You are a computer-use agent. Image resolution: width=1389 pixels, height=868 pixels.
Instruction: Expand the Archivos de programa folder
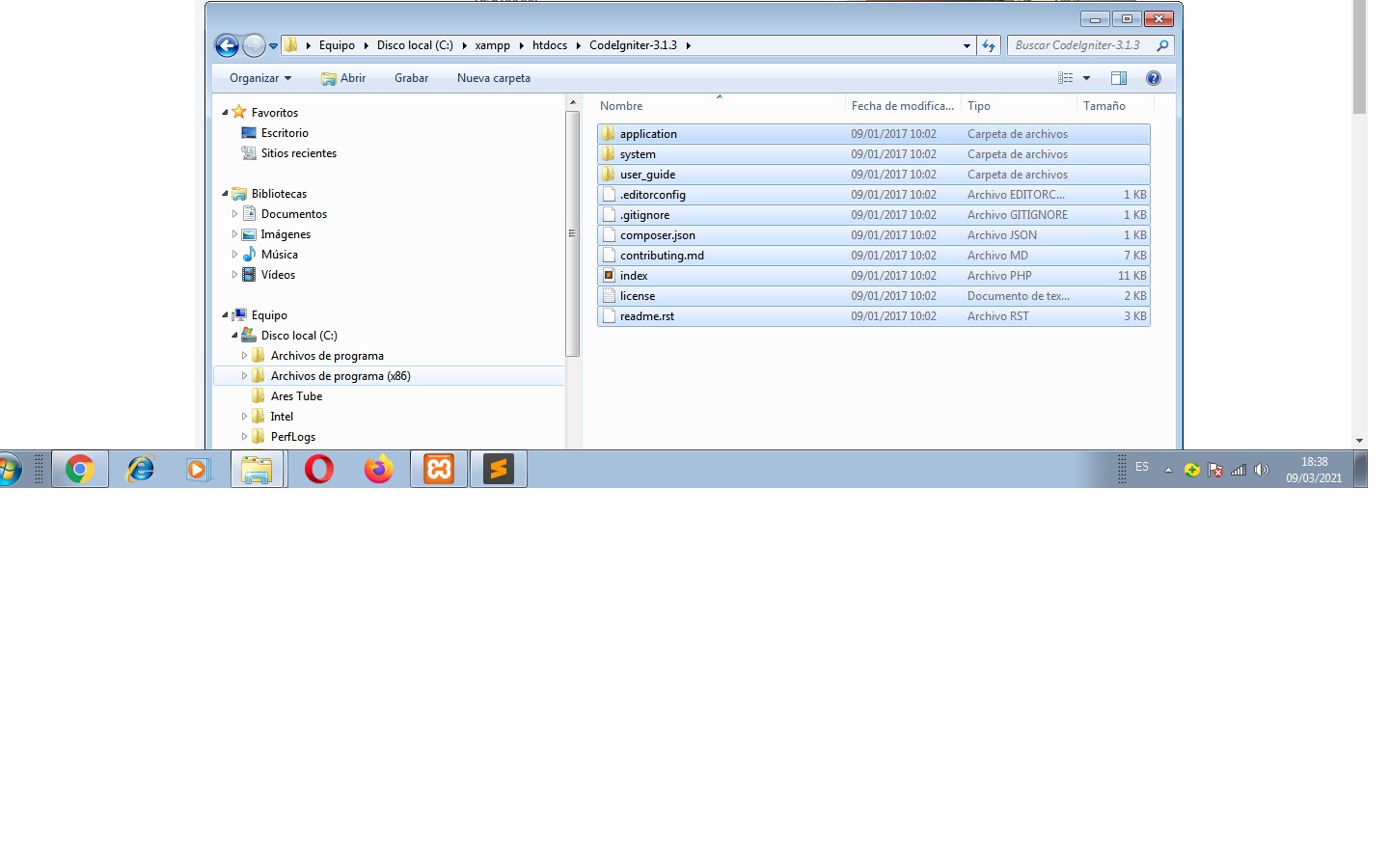[x=244, y=356]
